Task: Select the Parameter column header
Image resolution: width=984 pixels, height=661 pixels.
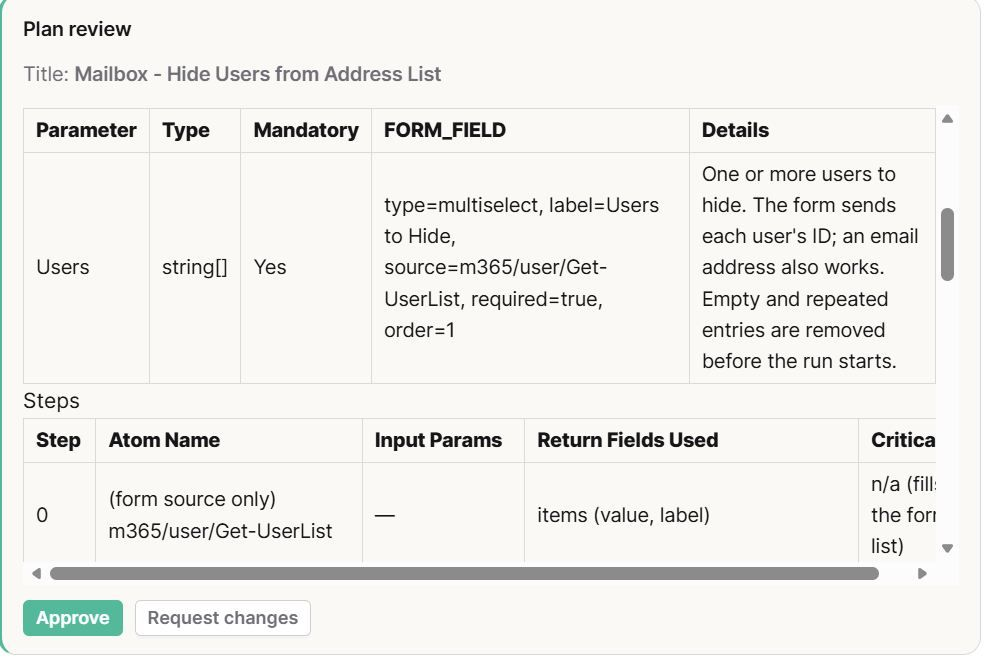Action: tap(87, 131)
